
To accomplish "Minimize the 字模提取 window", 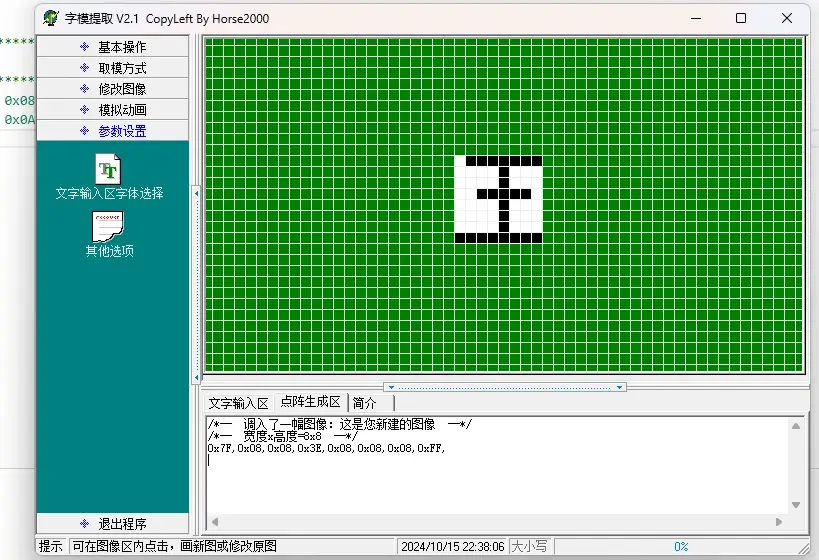I will 696,18.
